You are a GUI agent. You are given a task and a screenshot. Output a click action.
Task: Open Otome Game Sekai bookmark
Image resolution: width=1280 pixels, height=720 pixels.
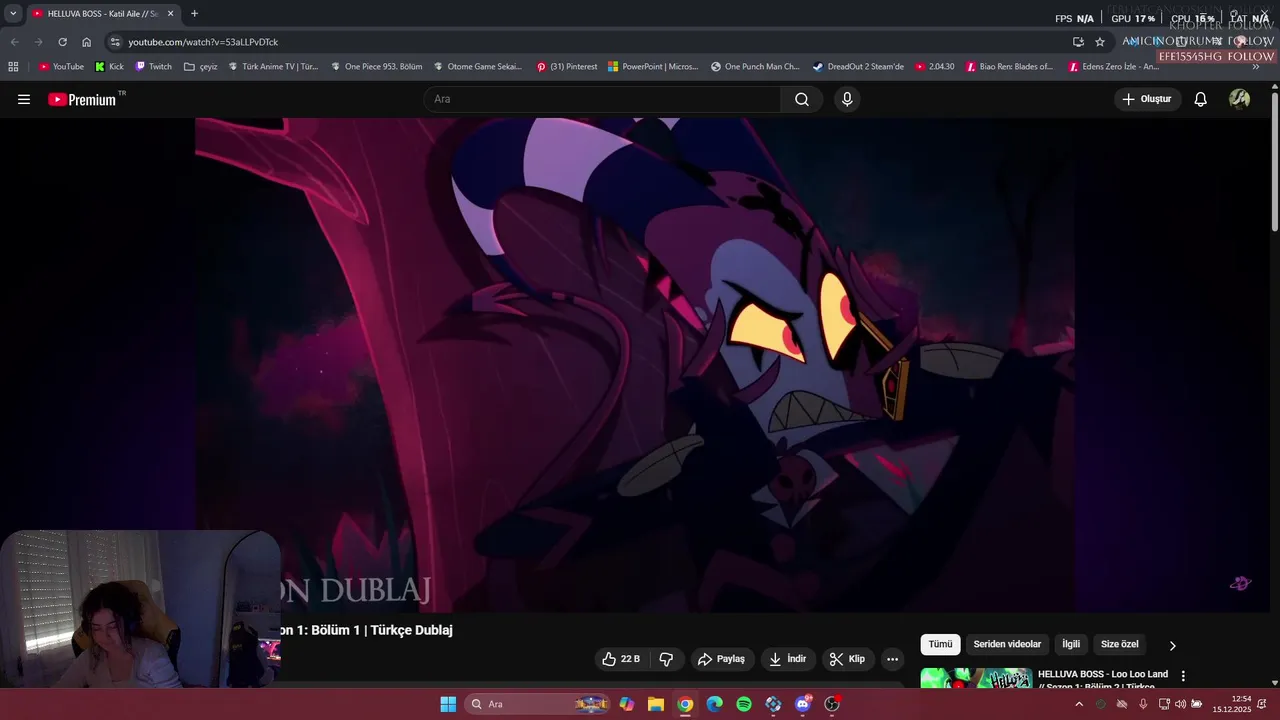pos(478,67)
